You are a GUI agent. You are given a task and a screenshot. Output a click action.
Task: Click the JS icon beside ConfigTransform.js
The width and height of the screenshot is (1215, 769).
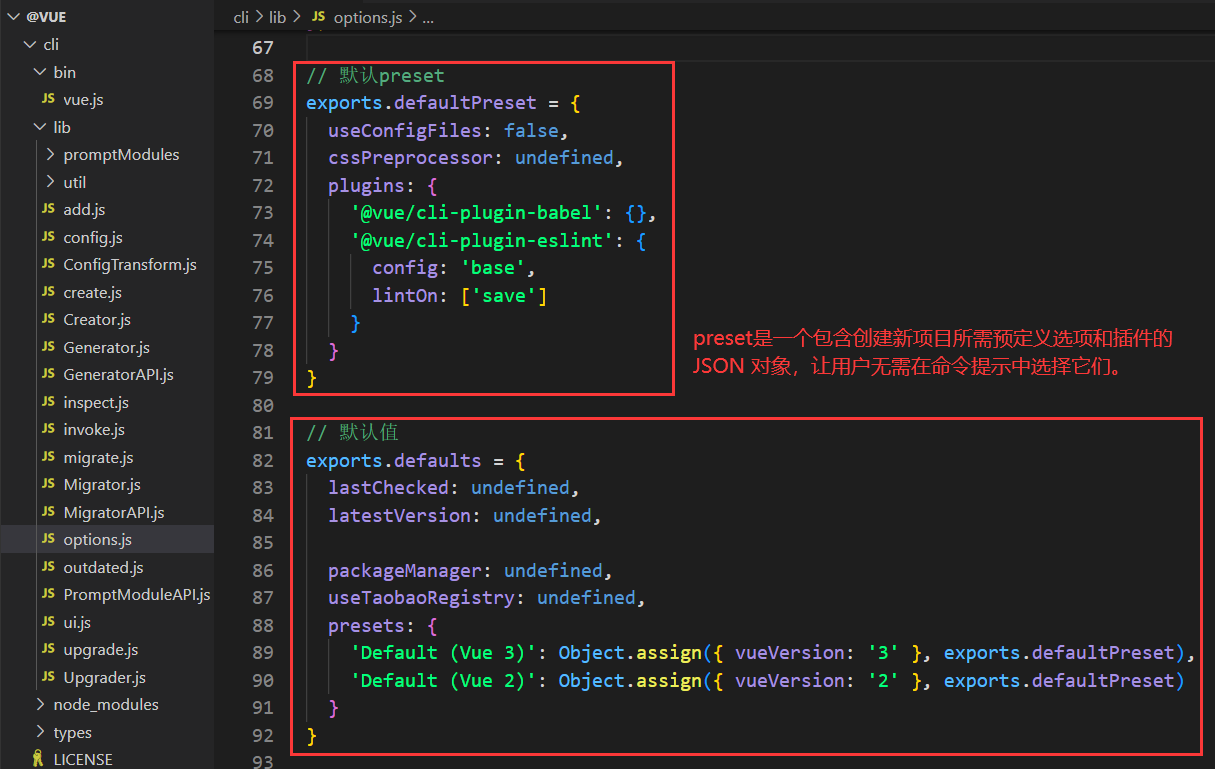pos(48,265)
